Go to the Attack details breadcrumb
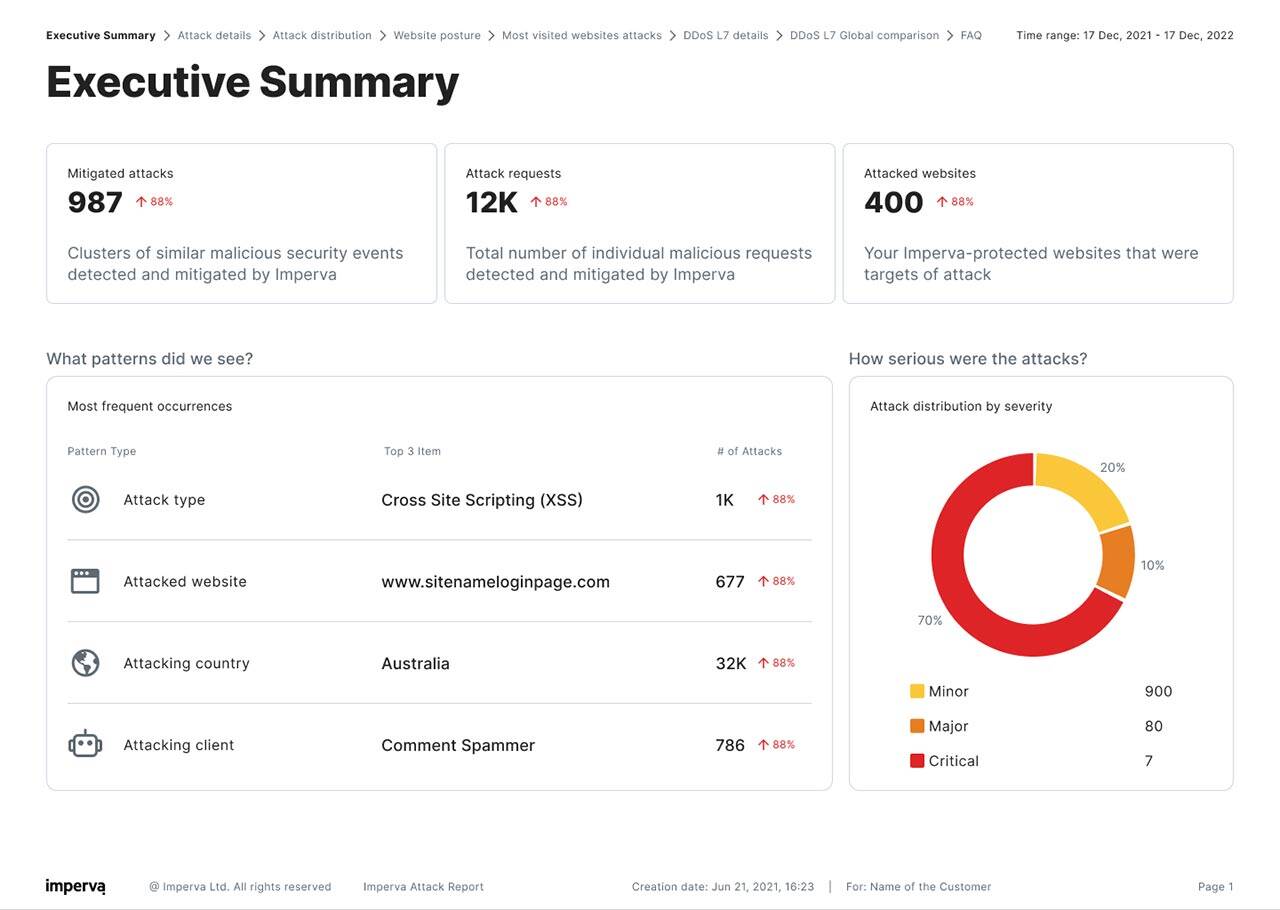 pyautogui.click(x=214, y=35)
